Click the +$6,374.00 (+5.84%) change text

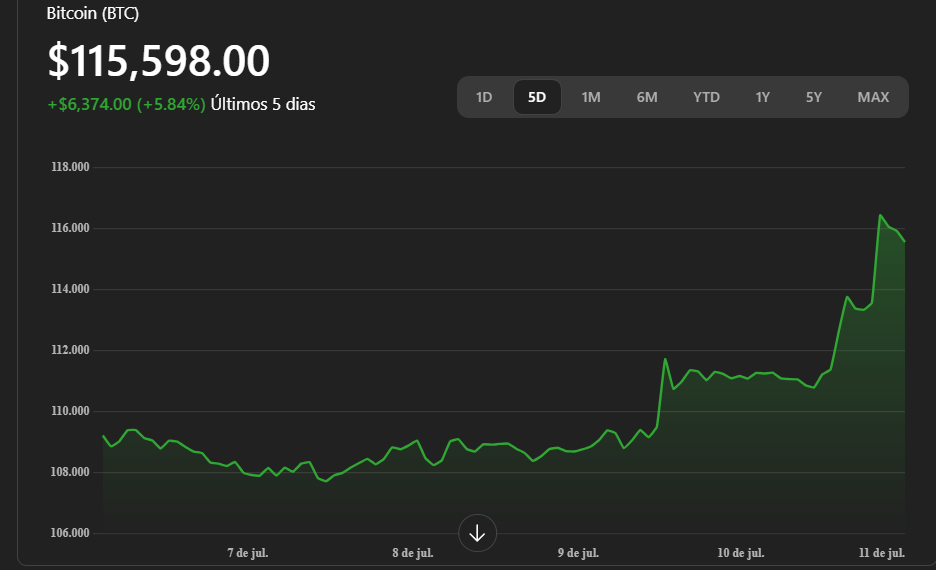[127, 104]
